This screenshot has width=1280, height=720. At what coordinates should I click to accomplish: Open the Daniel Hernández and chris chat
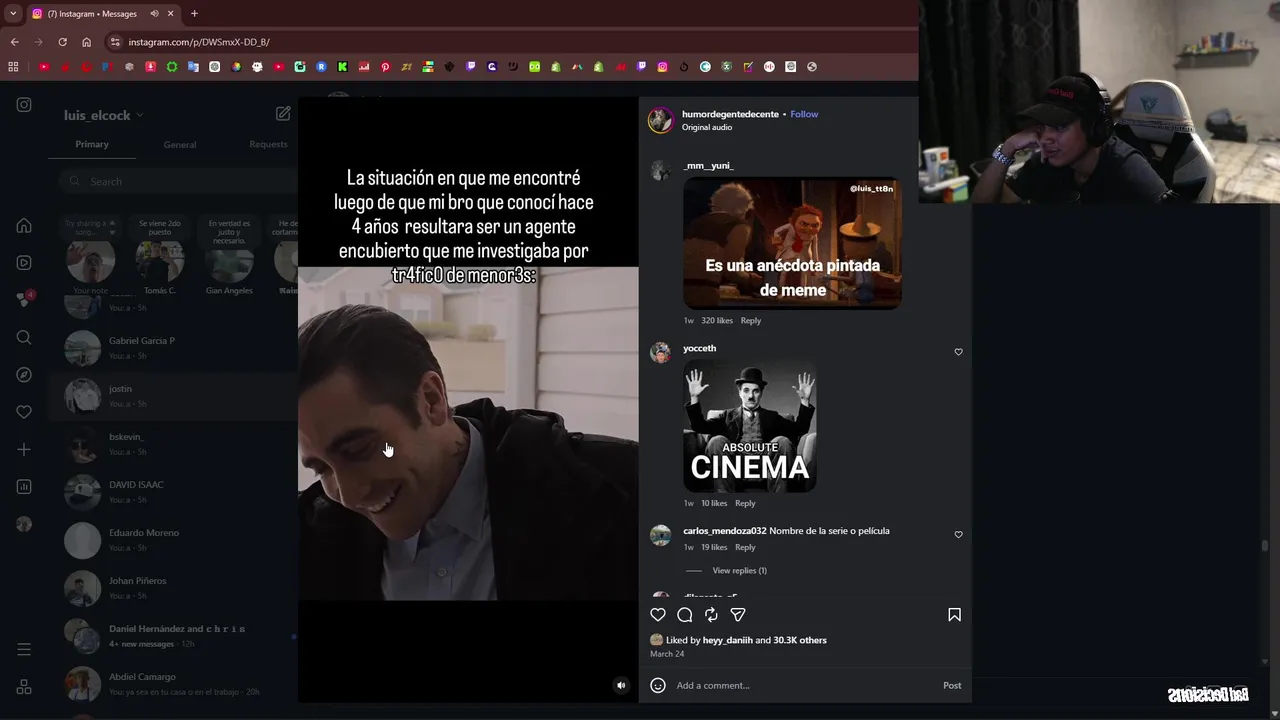[172, 636]
